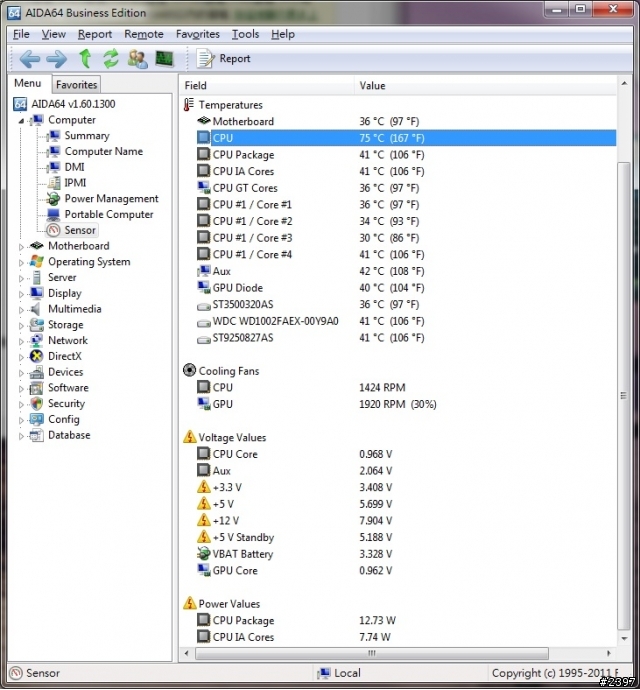
Task: Click the horizontal scrollbar thumb
Action: pos(372,653)
